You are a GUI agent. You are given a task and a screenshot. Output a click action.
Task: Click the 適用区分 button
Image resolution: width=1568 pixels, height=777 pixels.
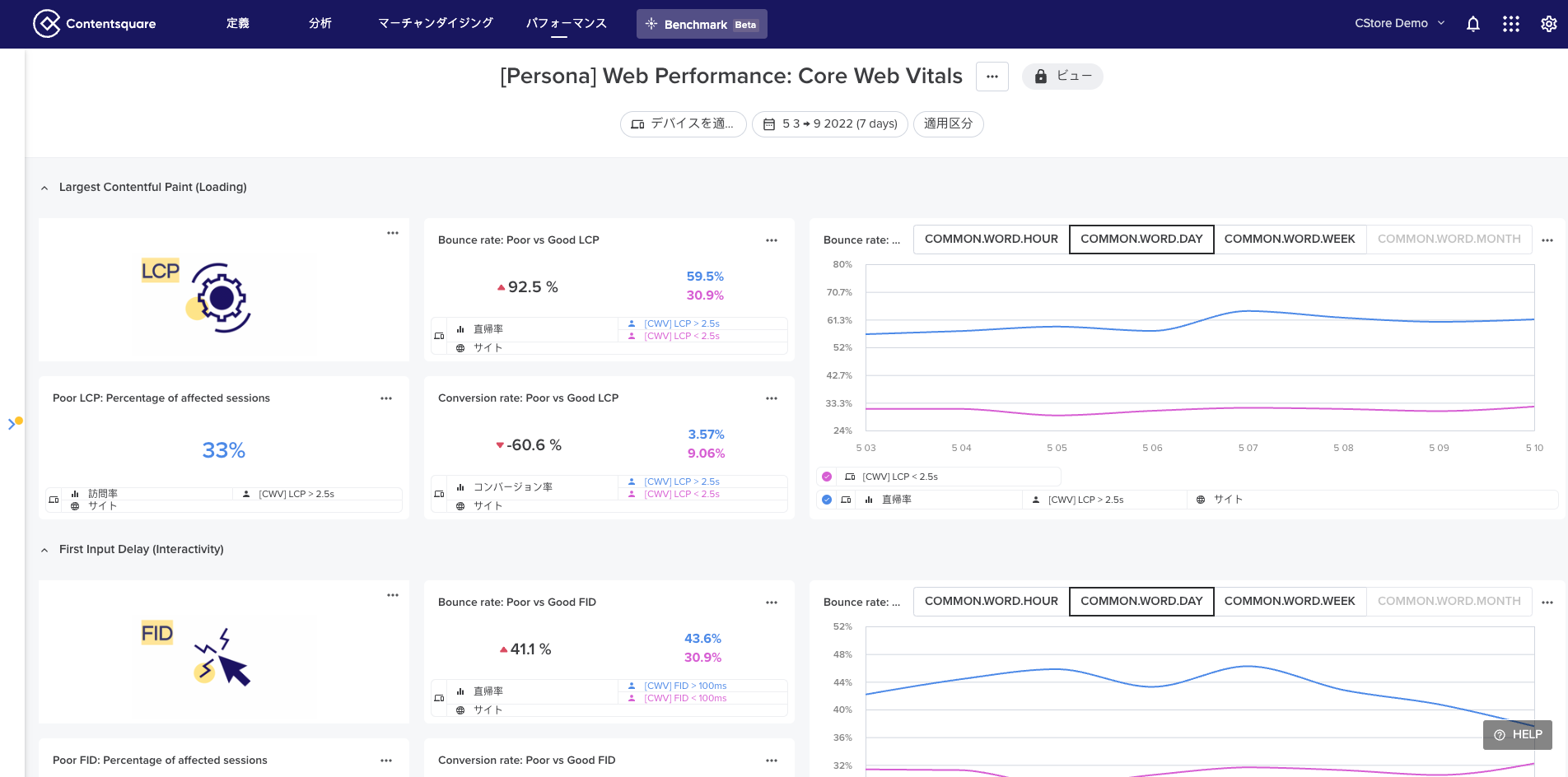click(x=948, y=124)
